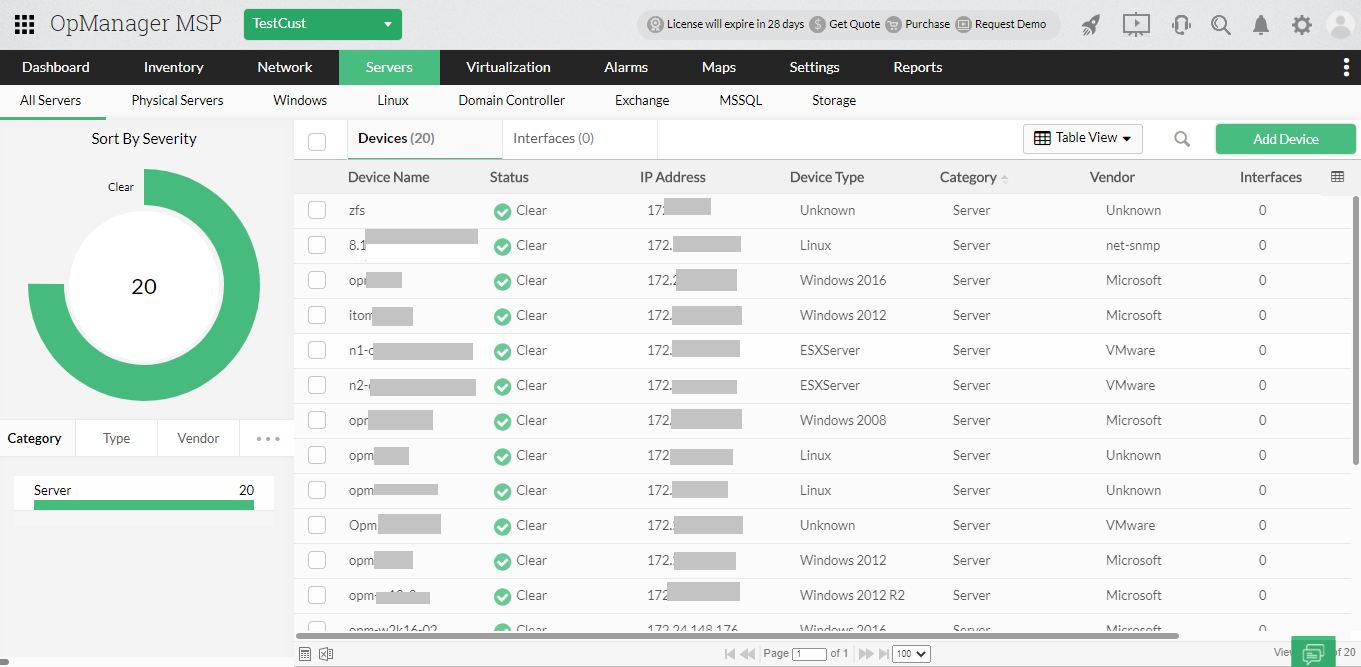The image size is (1361, 667).
Task: Click the Purchase cart icon
Action: (894, 24)
